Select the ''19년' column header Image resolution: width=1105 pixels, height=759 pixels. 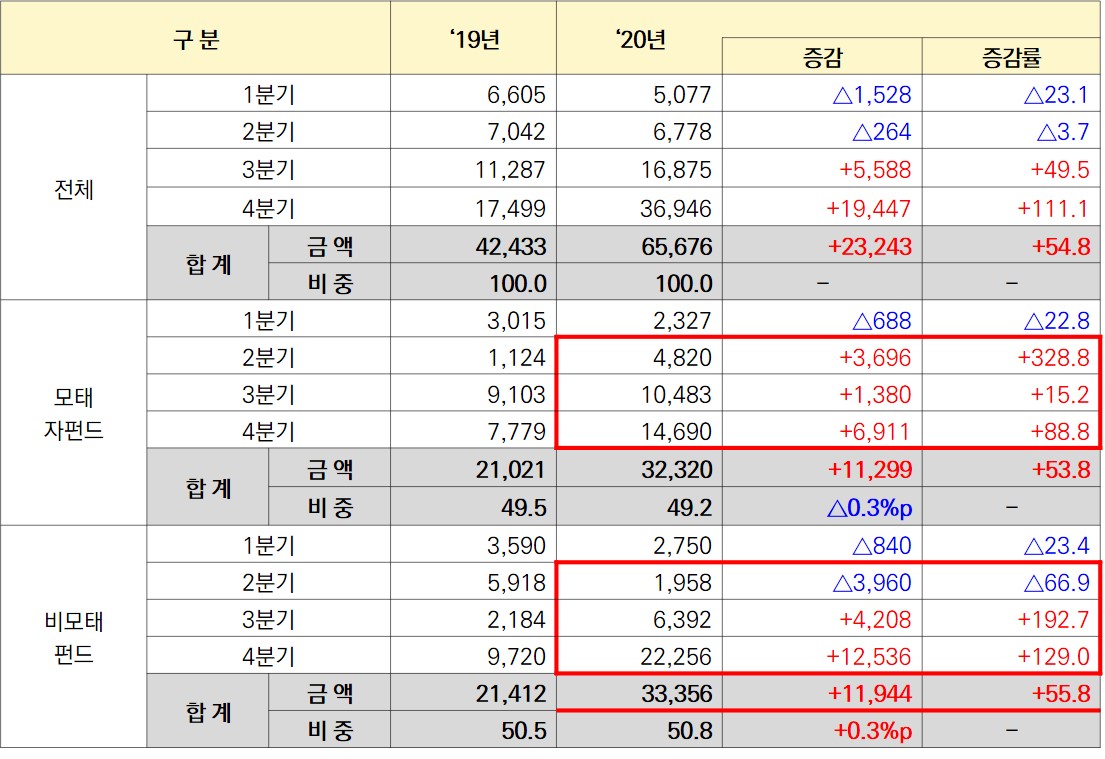(474, 40)
